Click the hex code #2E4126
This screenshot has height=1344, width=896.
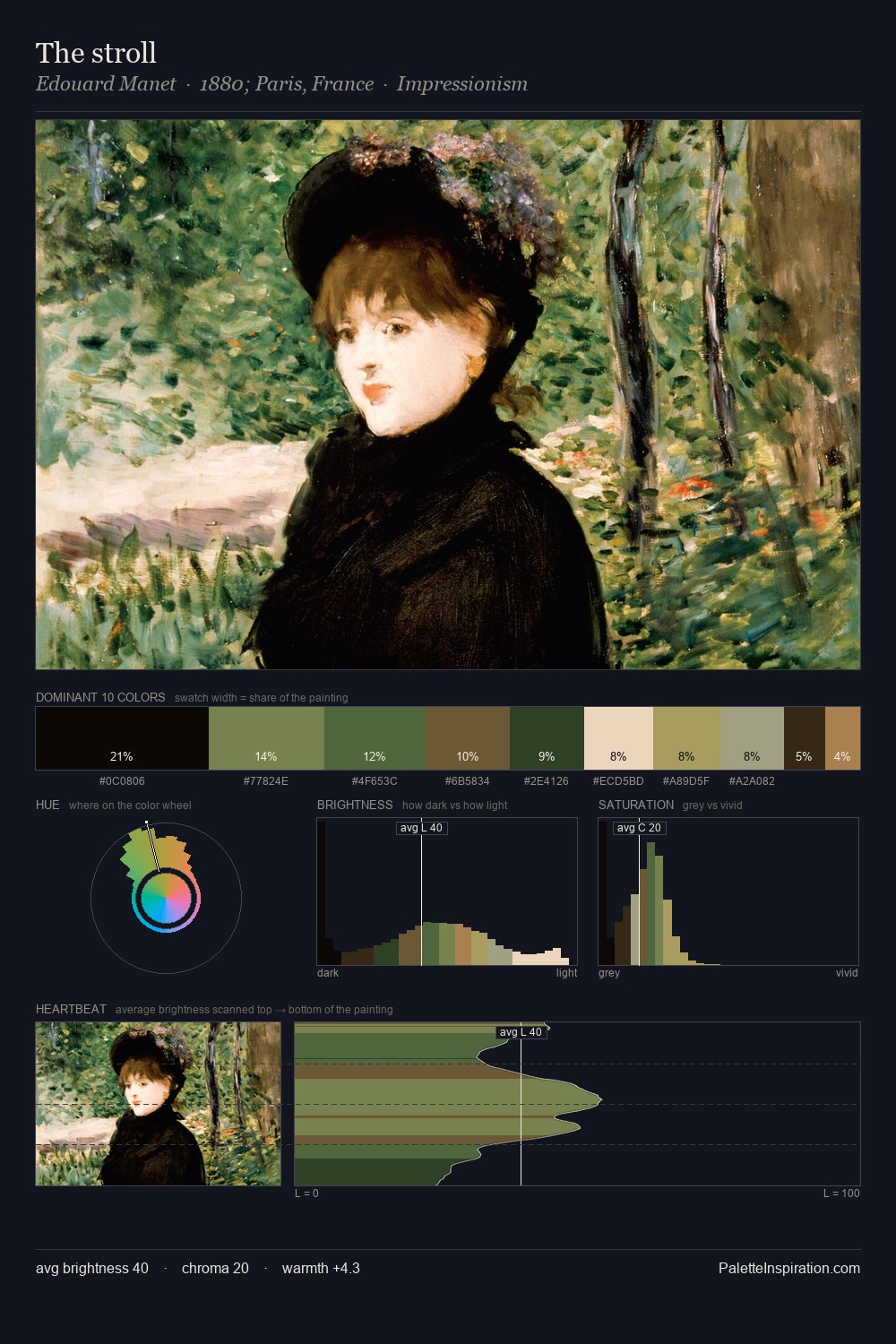point(547,781)
